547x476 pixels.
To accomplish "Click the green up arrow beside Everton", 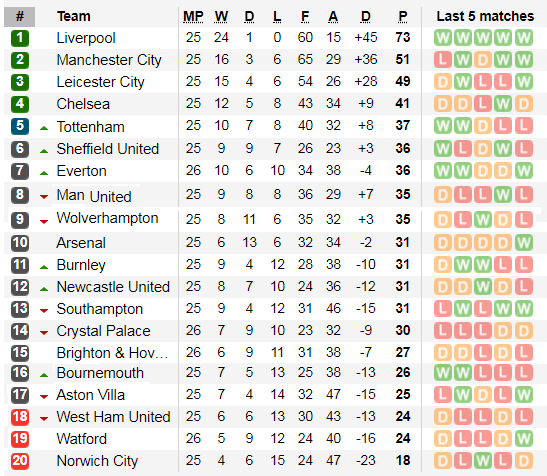I will tap(44, 173).
